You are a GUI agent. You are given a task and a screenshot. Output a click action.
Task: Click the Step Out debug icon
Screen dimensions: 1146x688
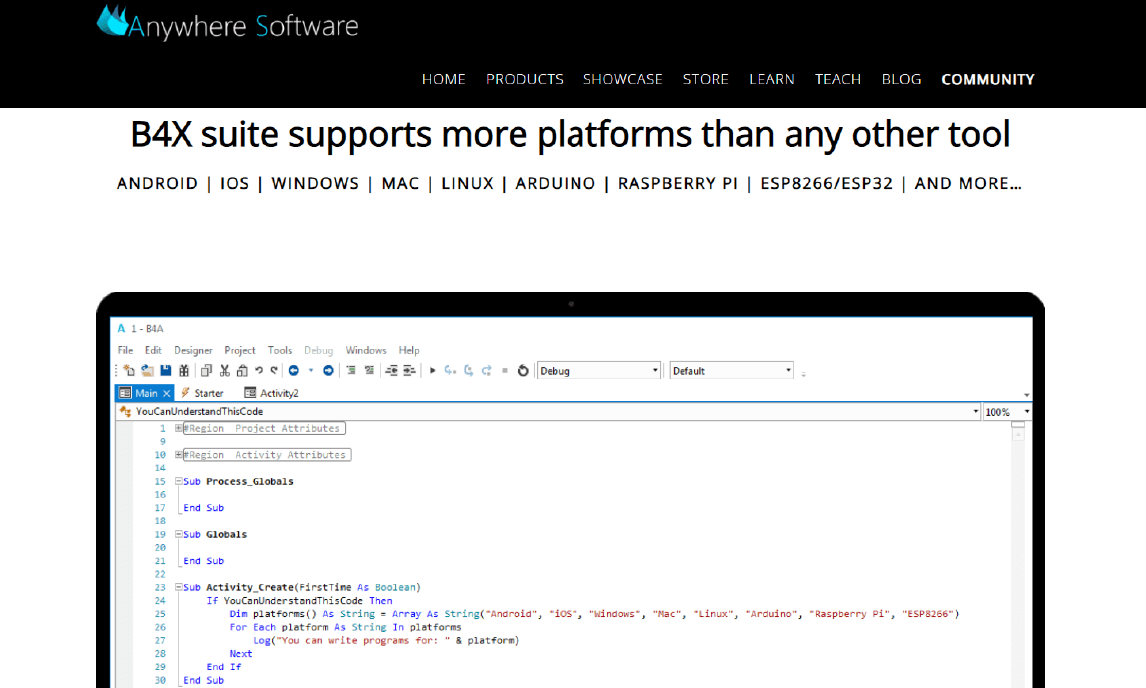[x=487, y=371]
